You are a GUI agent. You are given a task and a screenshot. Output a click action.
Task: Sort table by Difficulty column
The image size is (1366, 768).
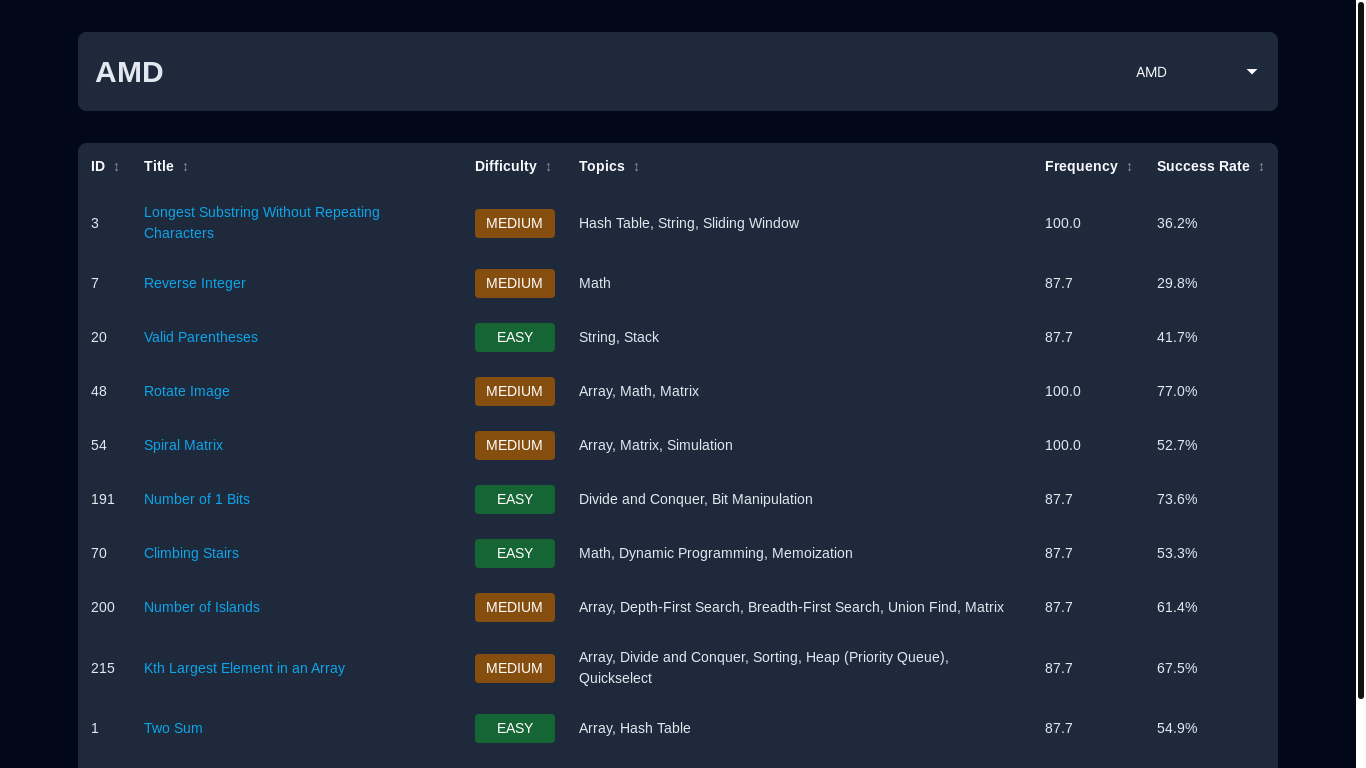coord(513,166)
